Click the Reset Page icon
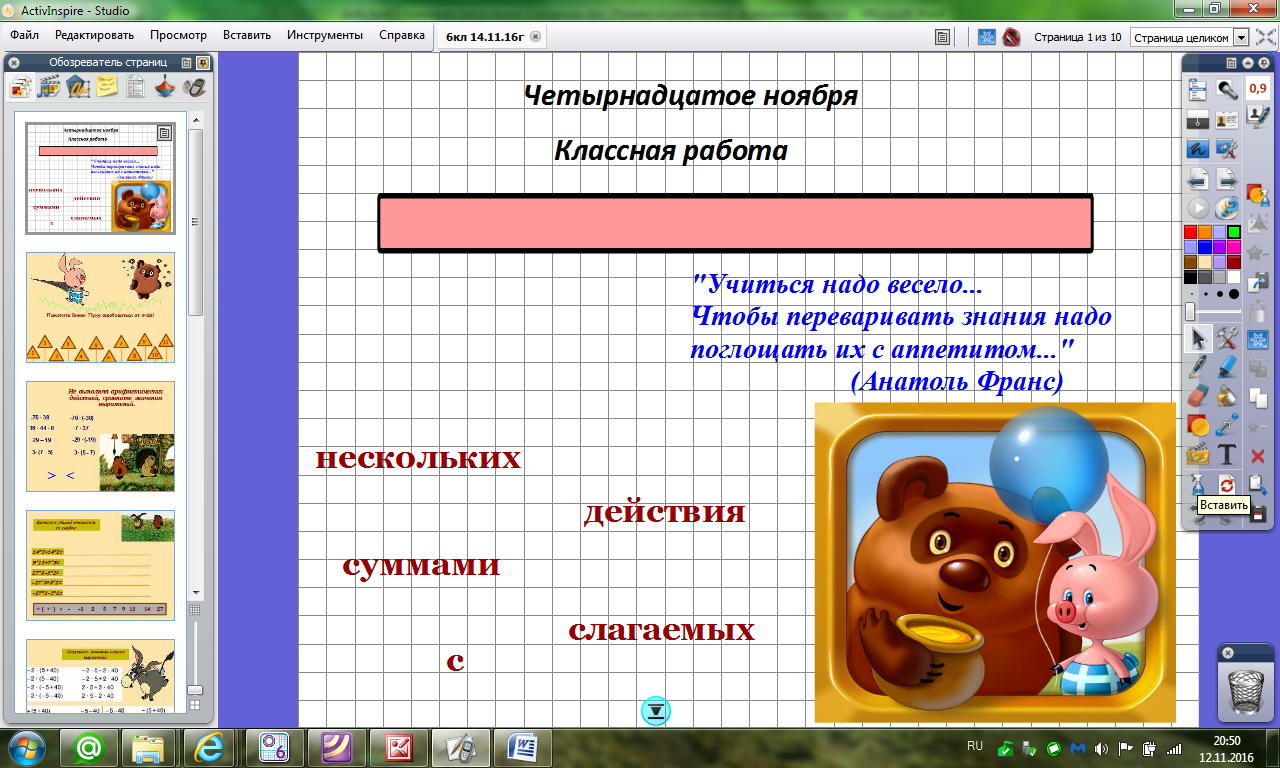 tap(1227, 484)
